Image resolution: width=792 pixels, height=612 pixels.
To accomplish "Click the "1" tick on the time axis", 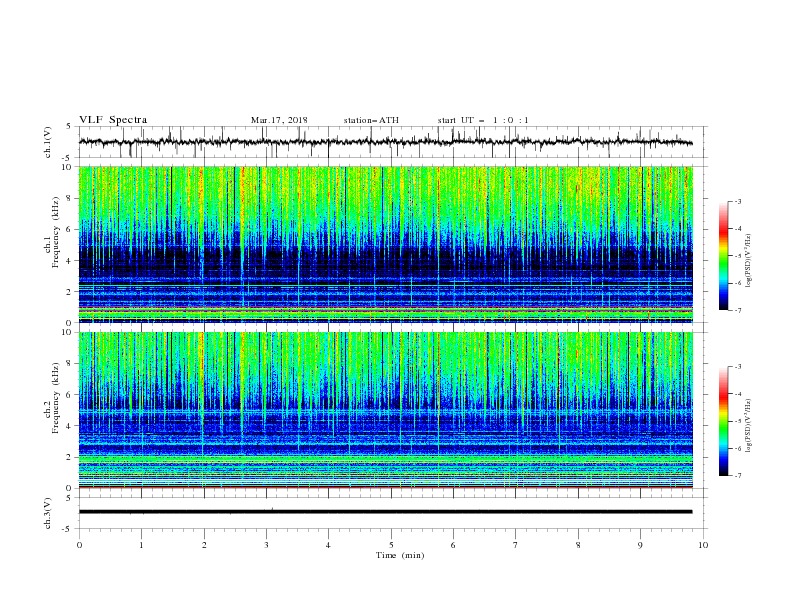I will [141, 545].
